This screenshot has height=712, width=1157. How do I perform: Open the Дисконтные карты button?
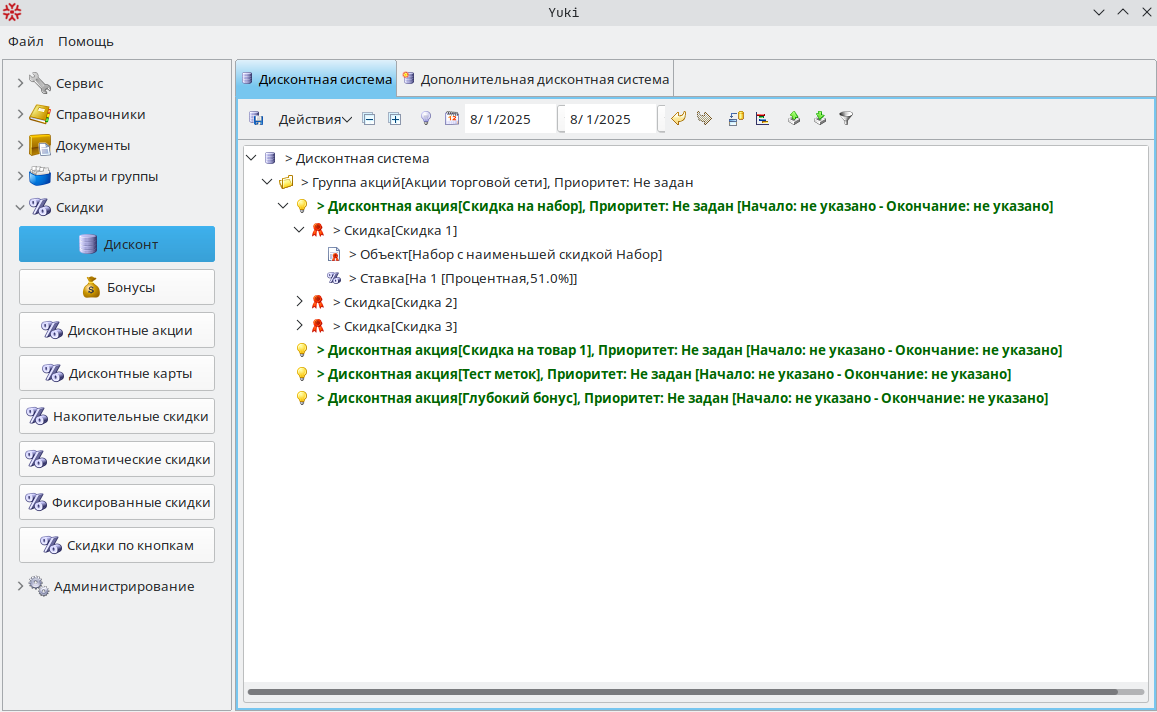(117, 374)
